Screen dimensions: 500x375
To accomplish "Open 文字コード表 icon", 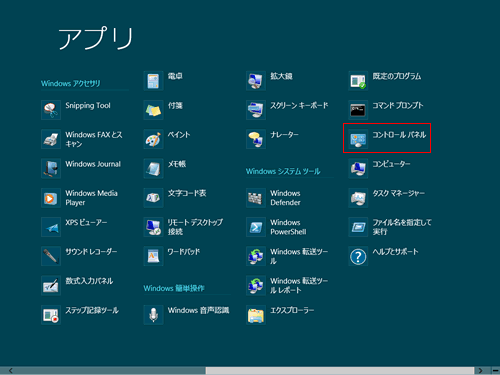I will (153, 198).
